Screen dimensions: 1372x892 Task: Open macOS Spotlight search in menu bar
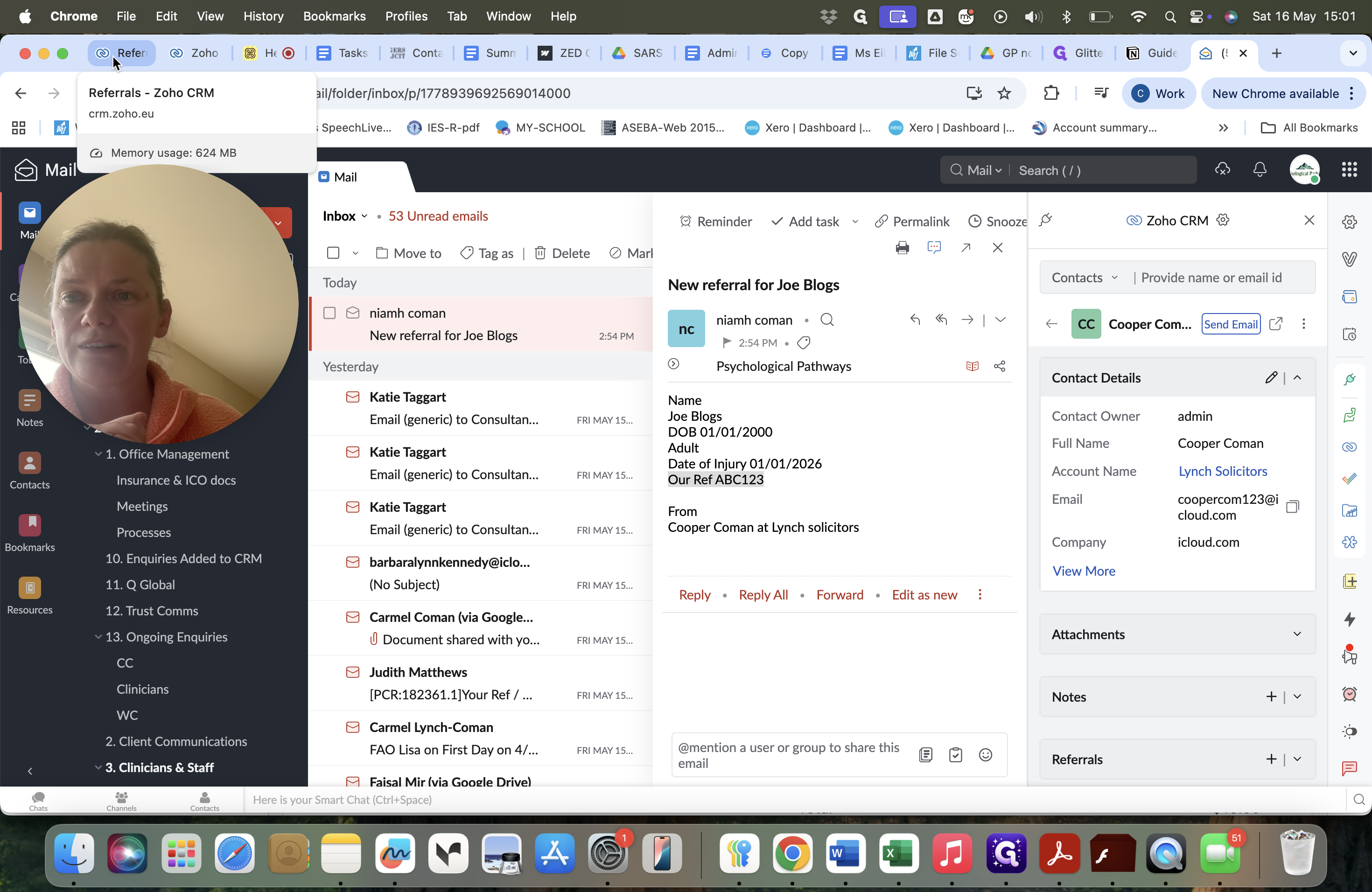pos(1169,16)
